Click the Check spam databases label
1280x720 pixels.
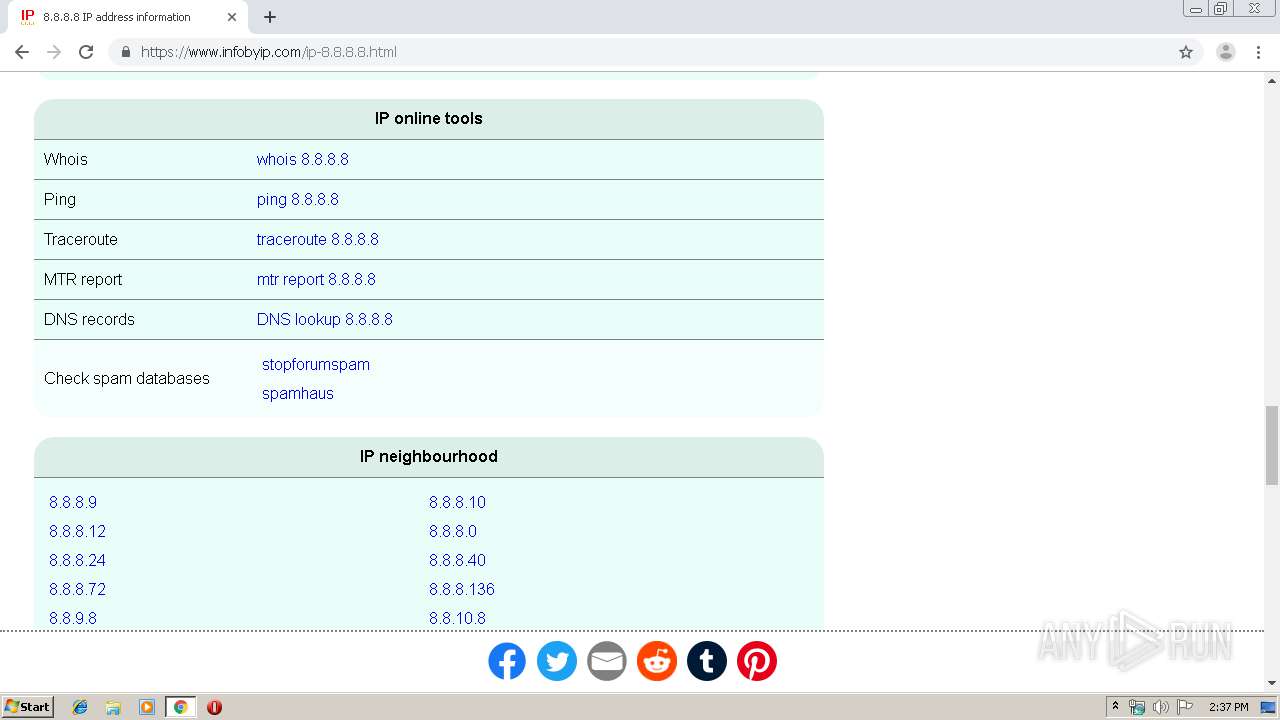(127, 378)
